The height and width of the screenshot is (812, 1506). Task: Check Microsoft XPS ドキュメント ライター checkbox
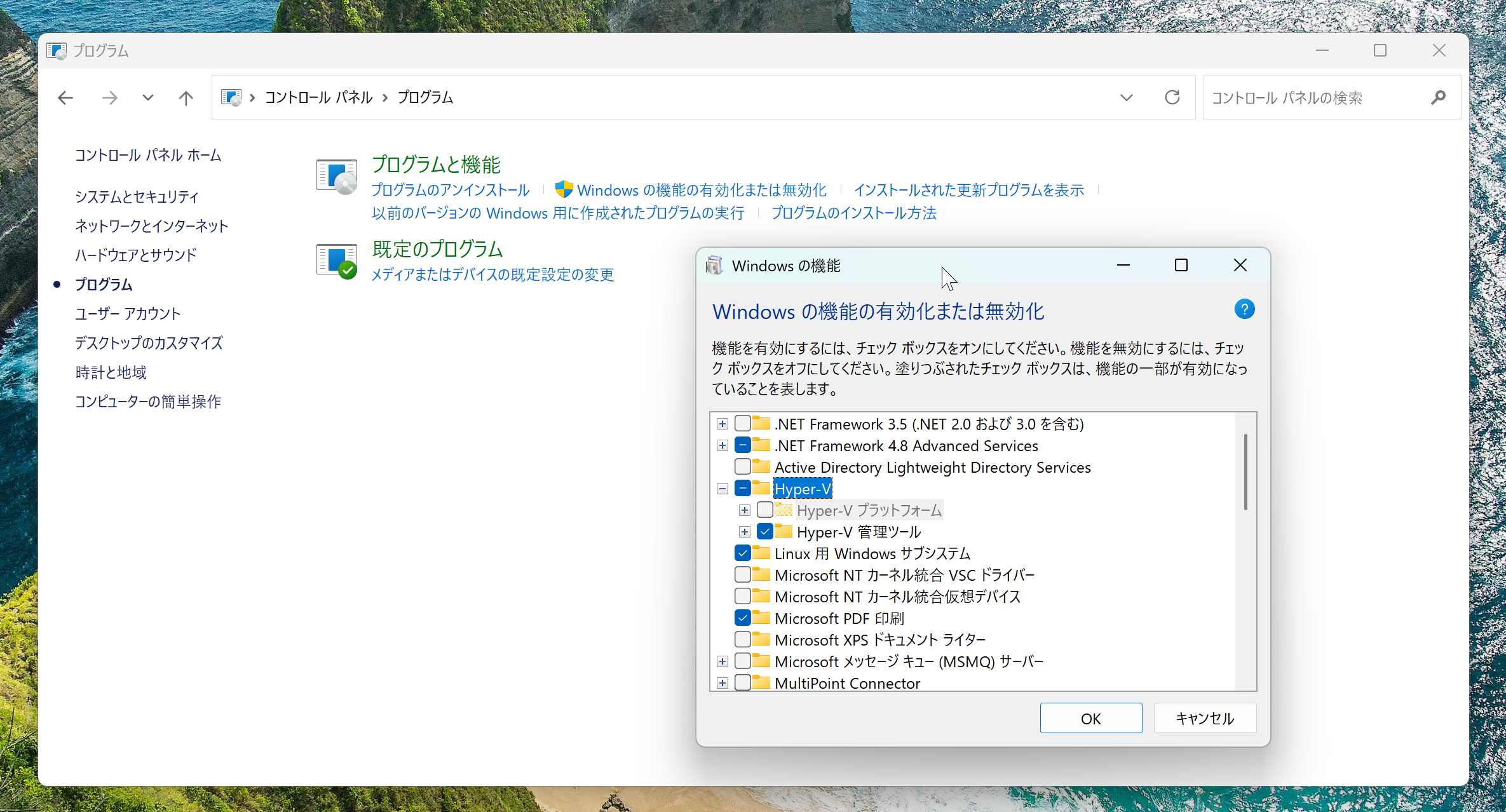pos(743,640)
